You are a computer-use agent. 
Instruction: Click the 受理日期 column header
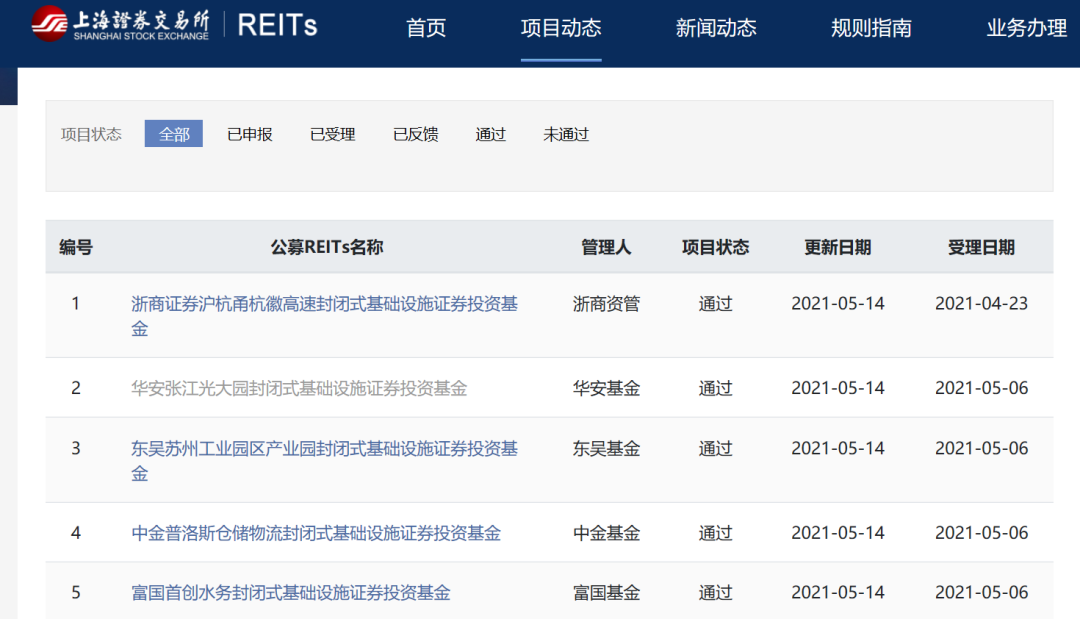pos(981,247)
